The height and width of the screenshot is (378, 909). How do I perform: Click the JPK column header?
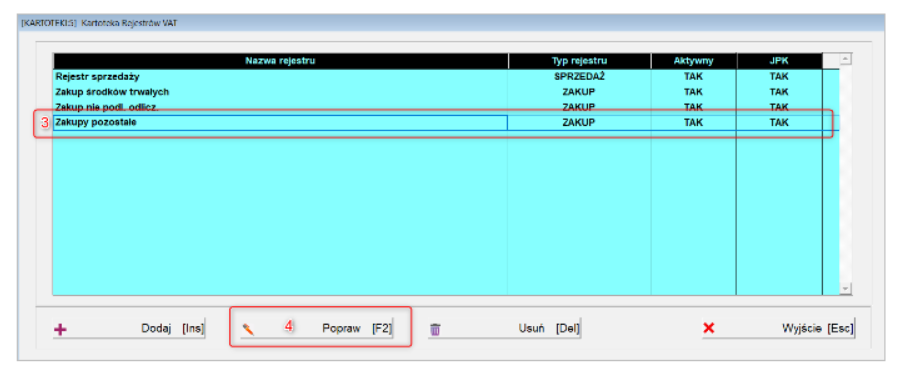(x=779, y=61)
